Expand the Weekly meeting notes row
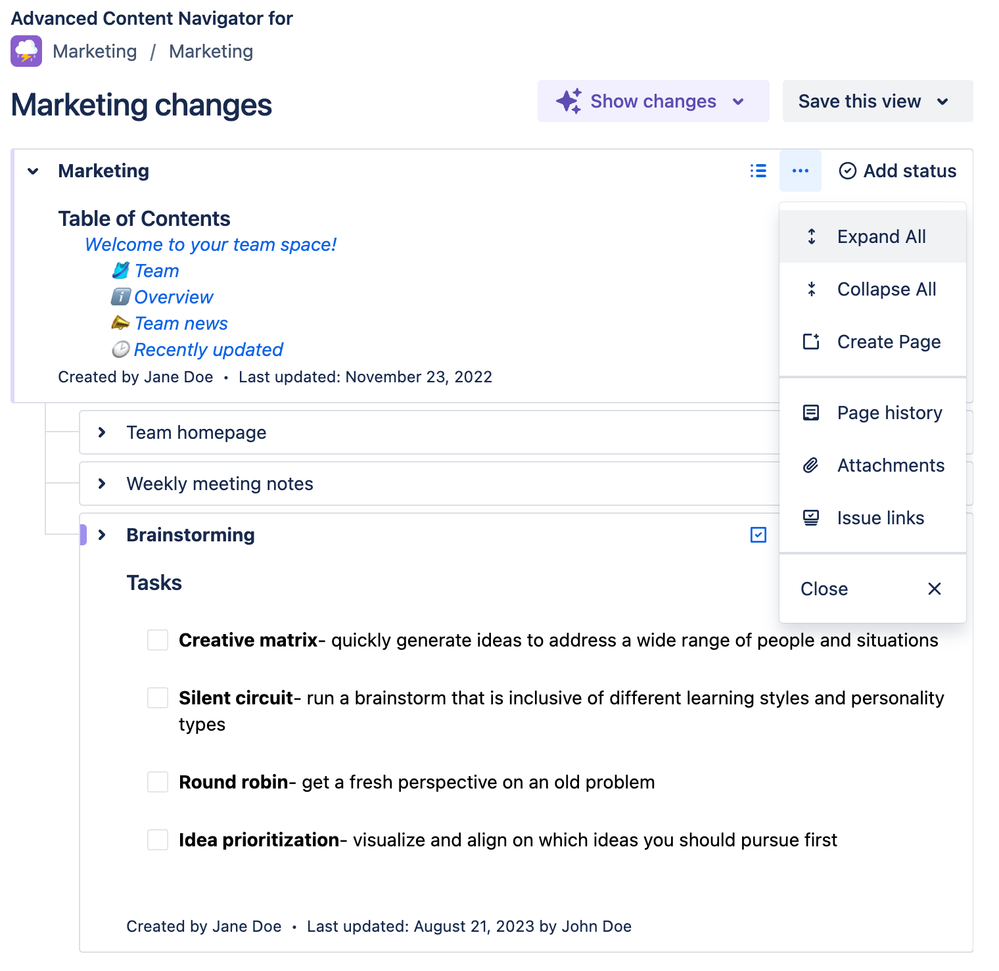 point(102,484)
